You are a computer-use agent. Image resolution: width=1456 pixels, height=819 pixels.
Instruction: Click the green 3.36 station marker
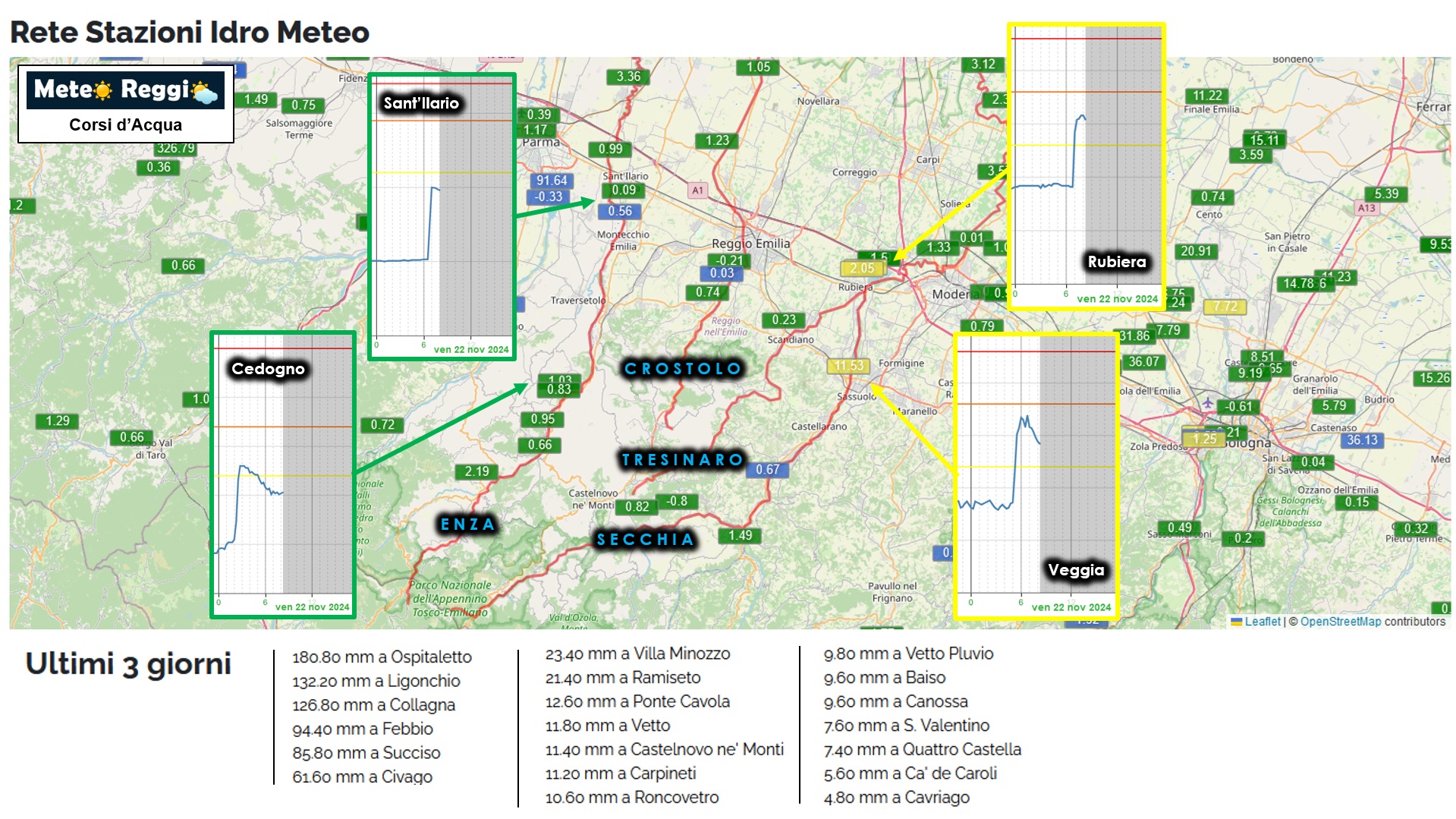628,77
